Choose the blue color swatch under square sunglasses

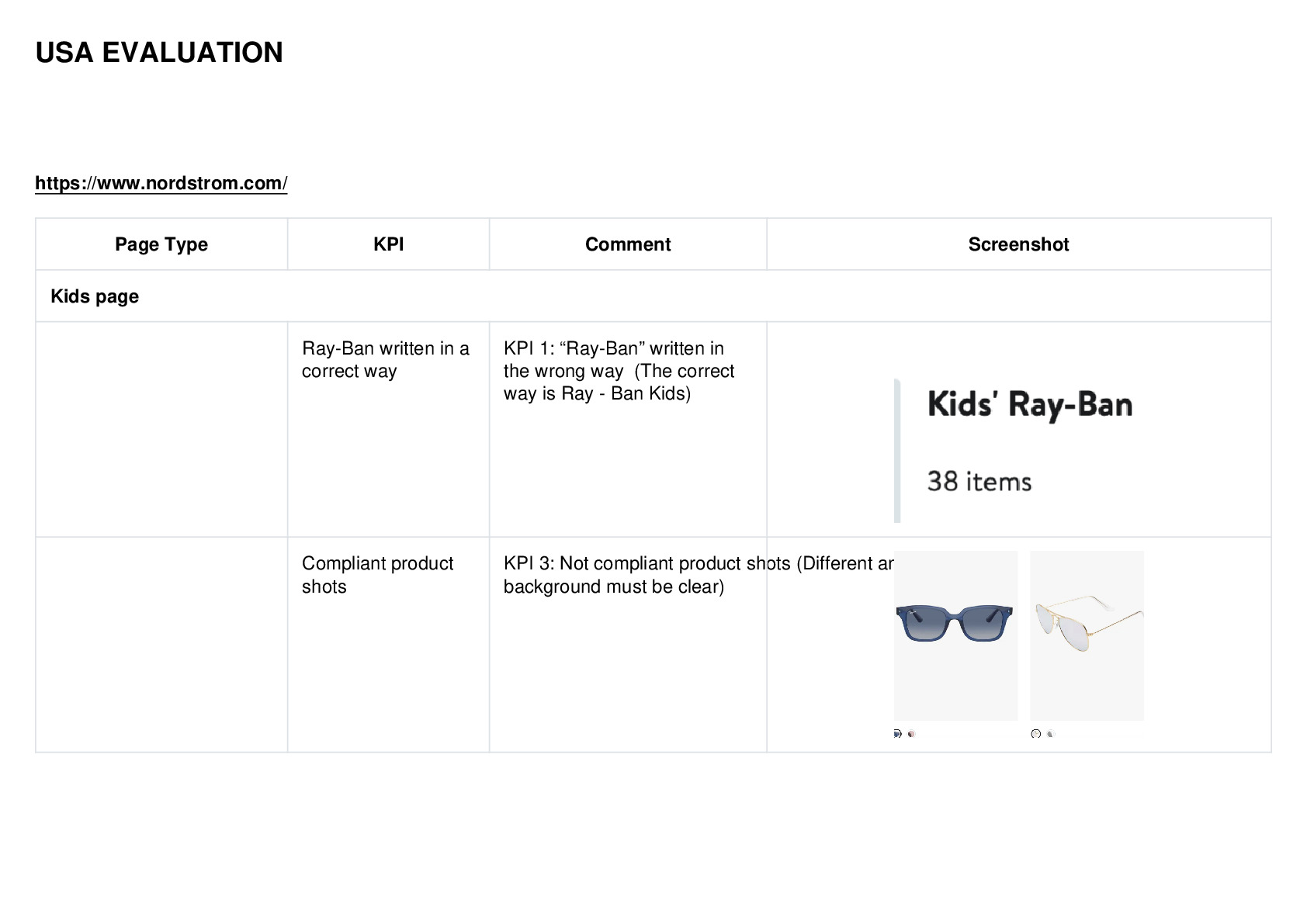(898, 733)
